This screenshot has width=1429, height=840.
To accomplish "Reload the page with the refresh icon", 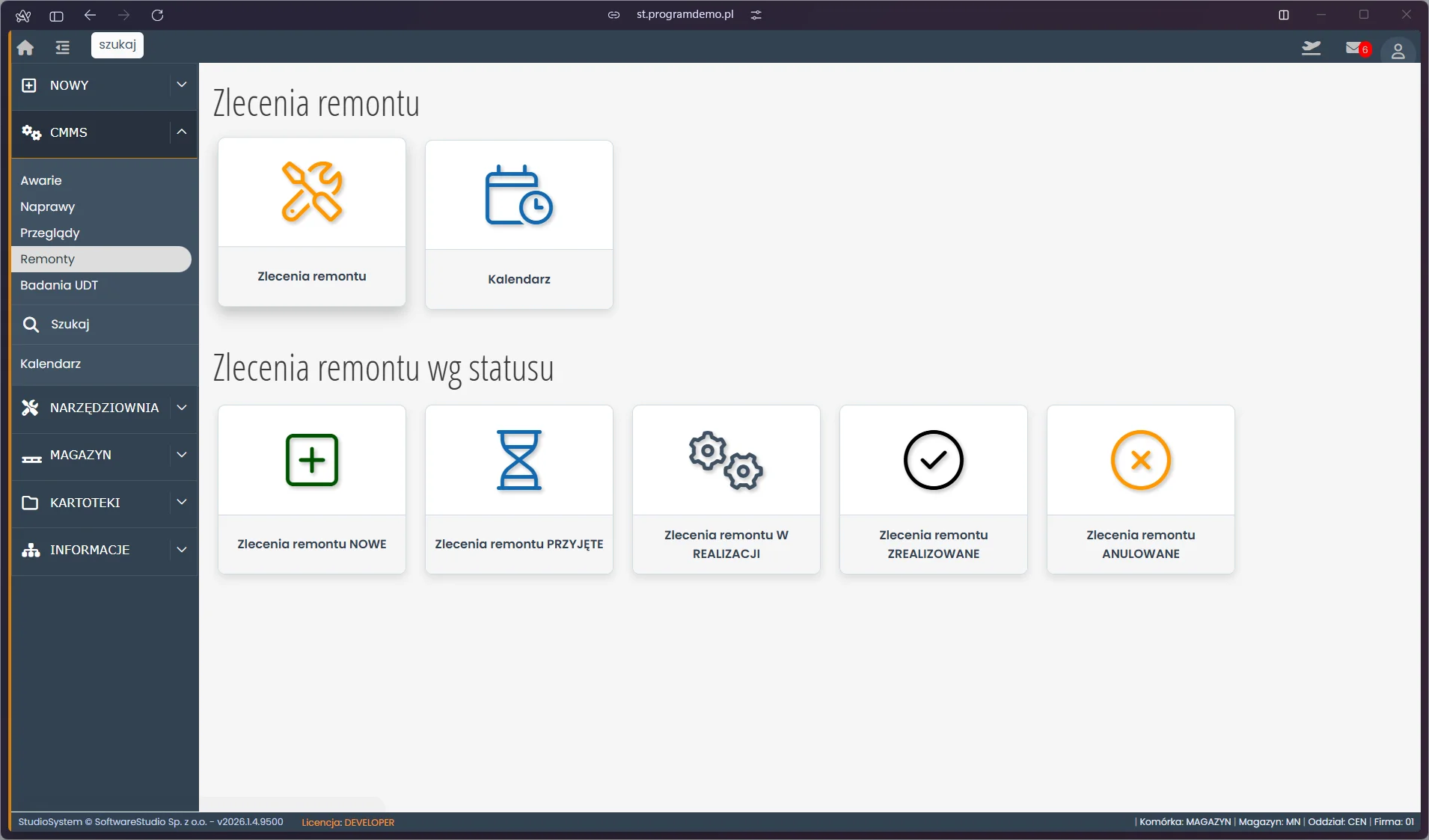I will (157, 15).
